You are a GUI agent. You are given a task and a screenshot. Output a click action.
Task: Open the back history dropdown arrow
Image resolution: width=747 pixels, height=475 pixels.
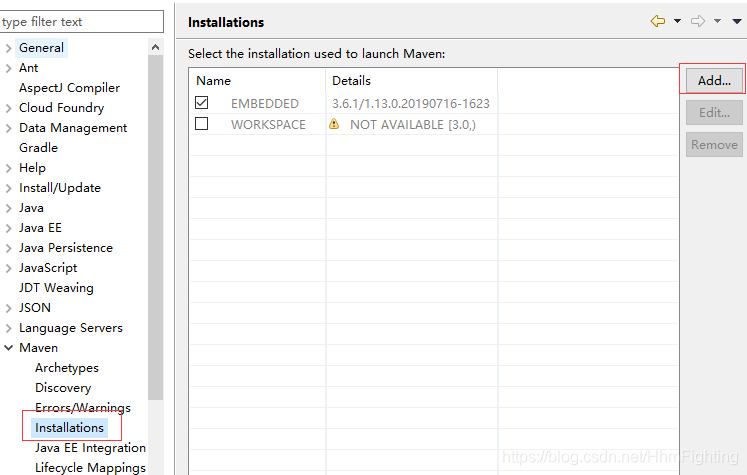pos(677,21)
